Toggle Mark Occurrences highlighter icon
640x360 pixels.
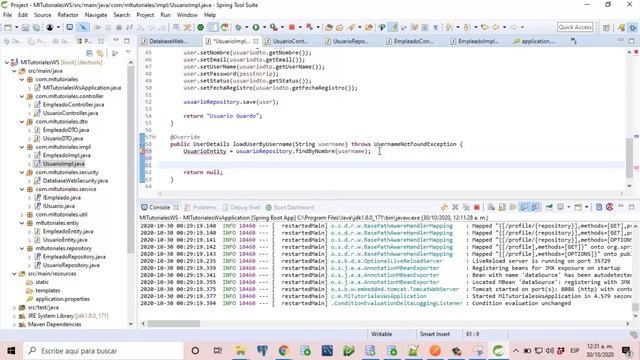point(394,27)
